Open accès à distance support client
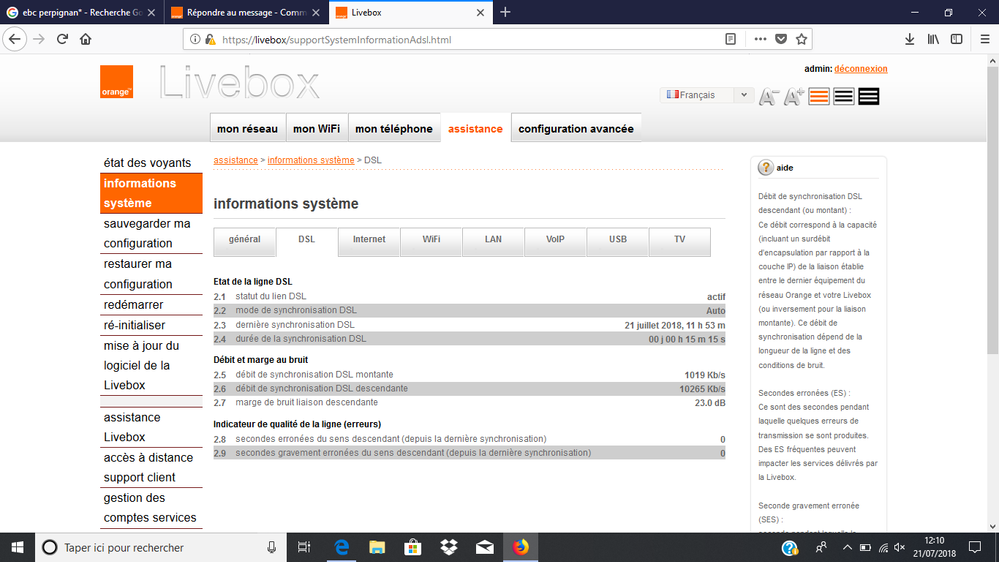Viewport: 999px width, 562px height. point(148,467)
